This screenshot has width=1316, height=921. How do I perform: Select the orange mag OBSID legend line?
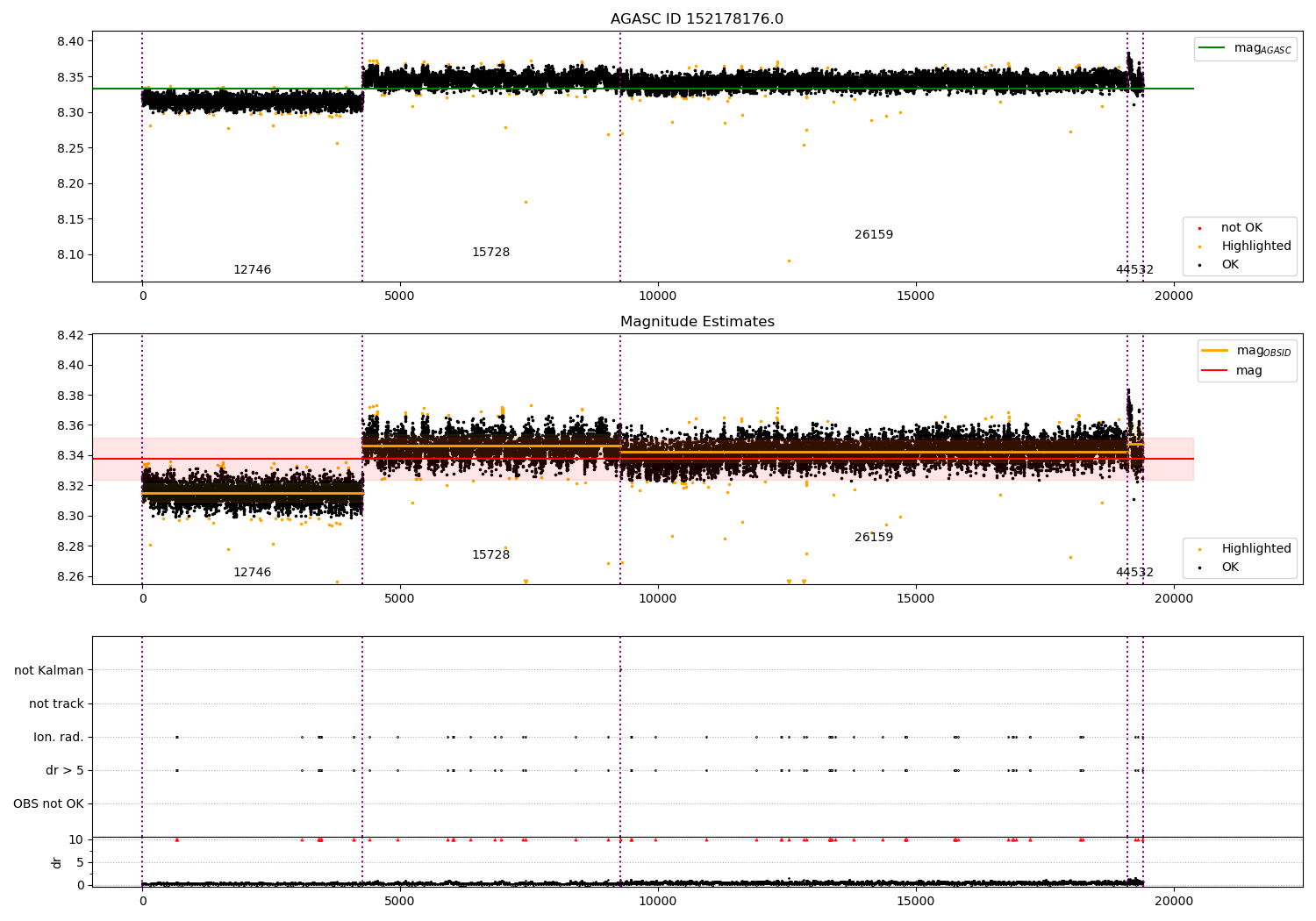tap(1215, 351)
